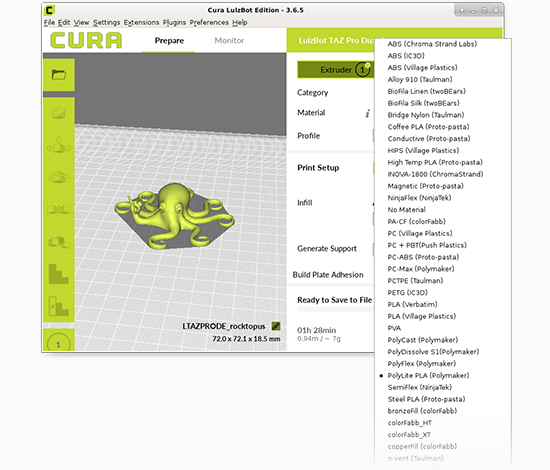This screenshot has height=470, width=550.
Task: Choose colorFabb_XT material
Action: pyautogui.click(x=443, y=435)
